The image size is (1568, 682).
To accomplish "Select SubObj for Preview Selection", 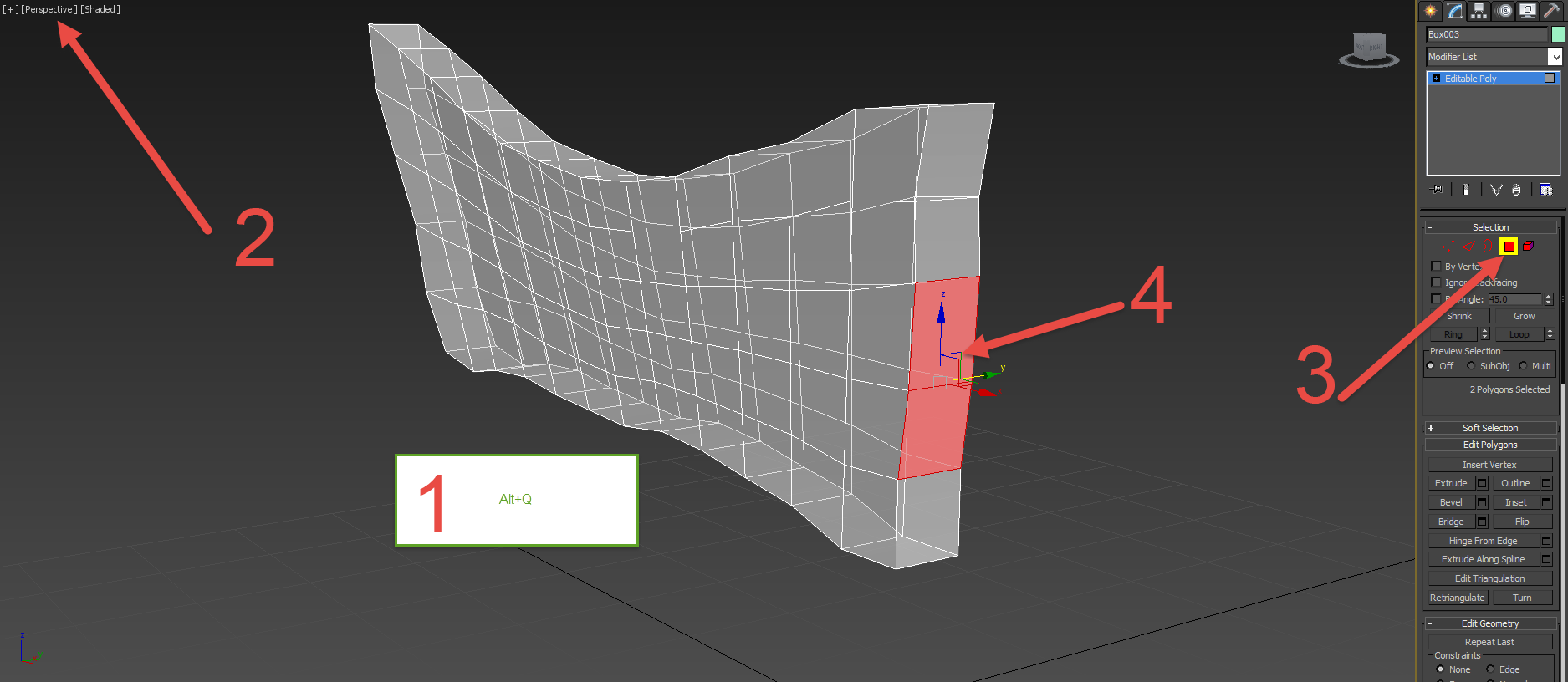I will 1471,366.
